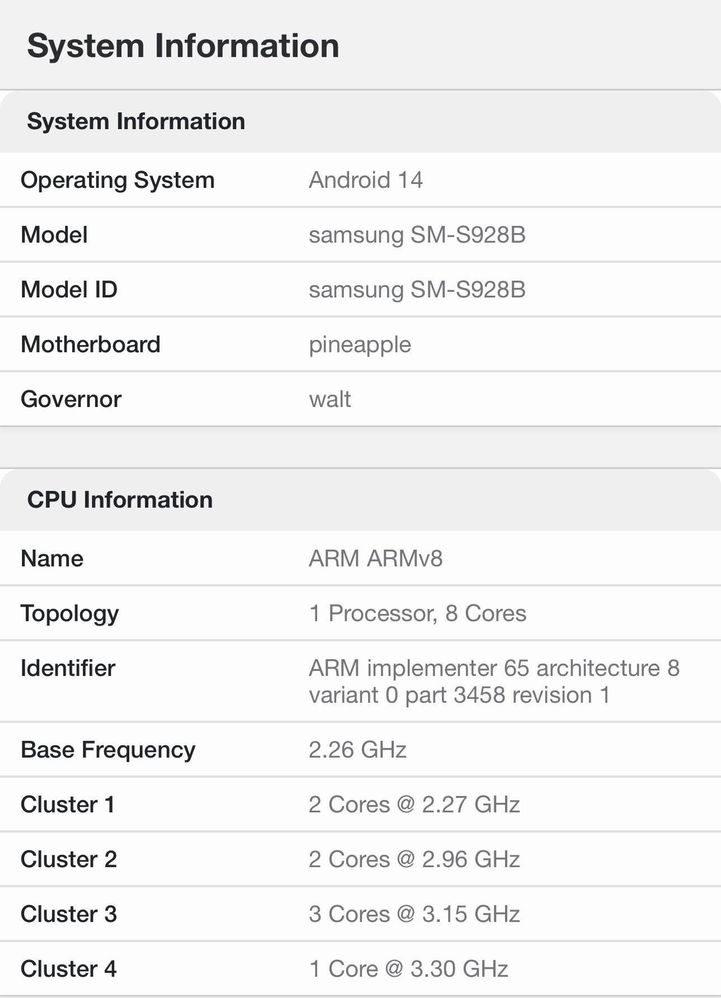Image resolution: width=721 pixels, height=998 pixels.
Task: Select the System Information section header
Action: pyautogui.click(x=136, y=121)
